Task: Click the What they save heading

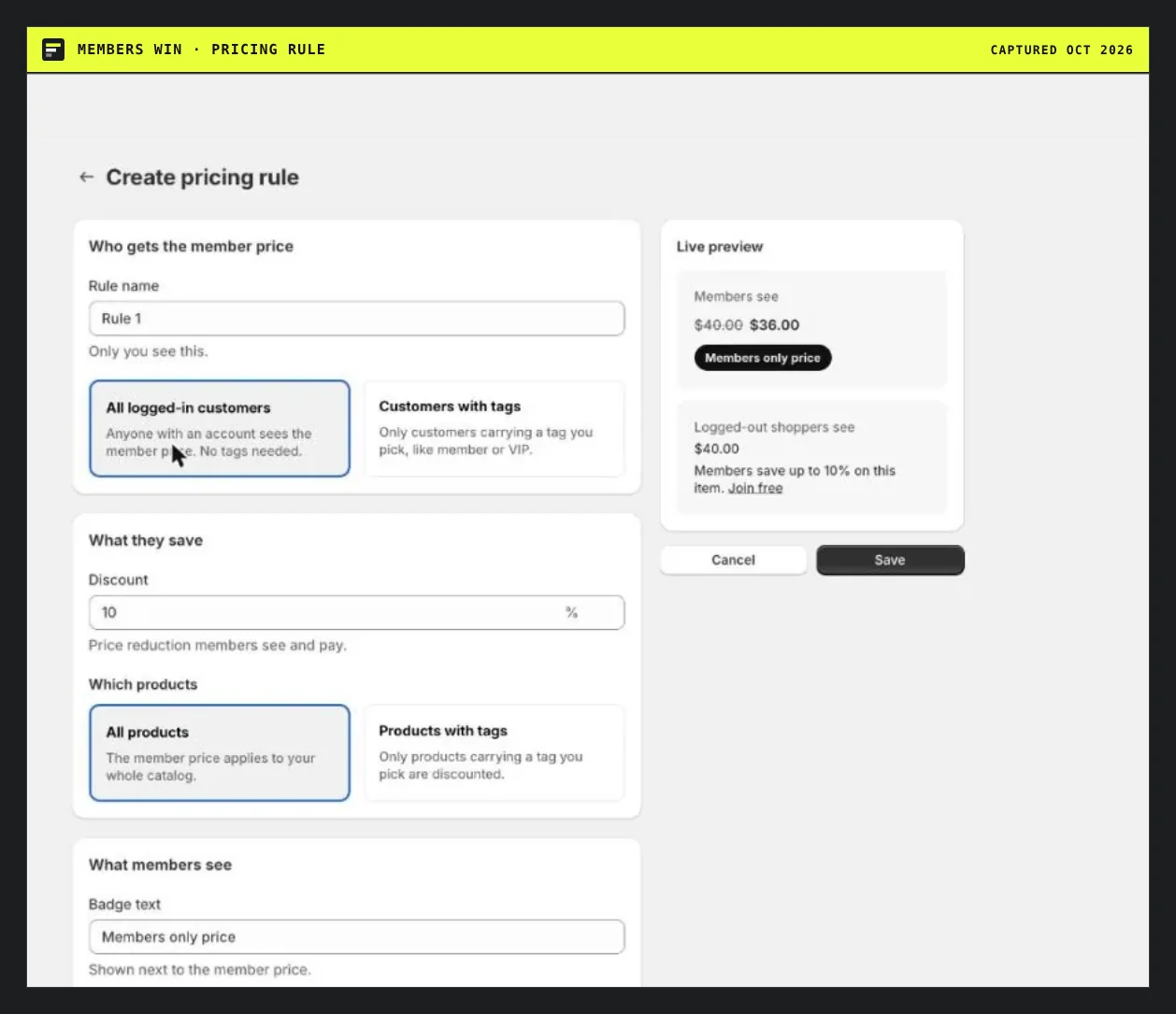Action: (x=146, y=540)
